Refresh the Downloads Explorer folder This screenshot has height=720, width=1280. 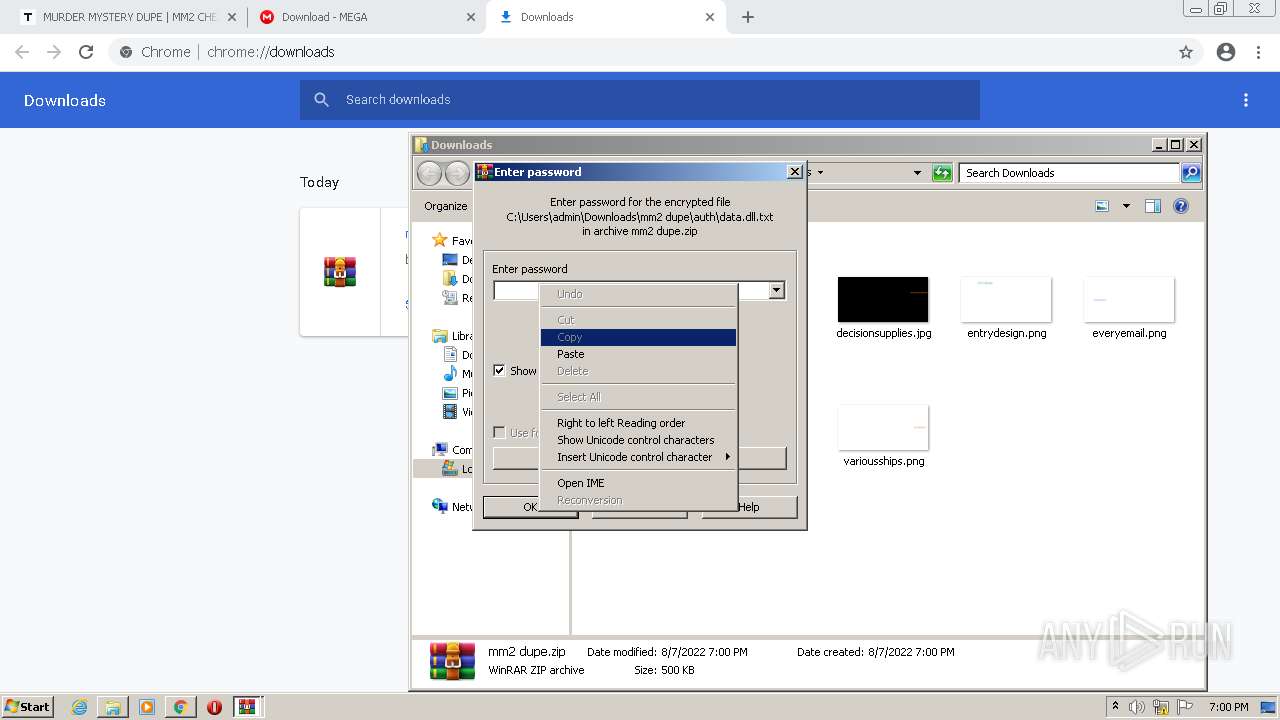[942, 173]
